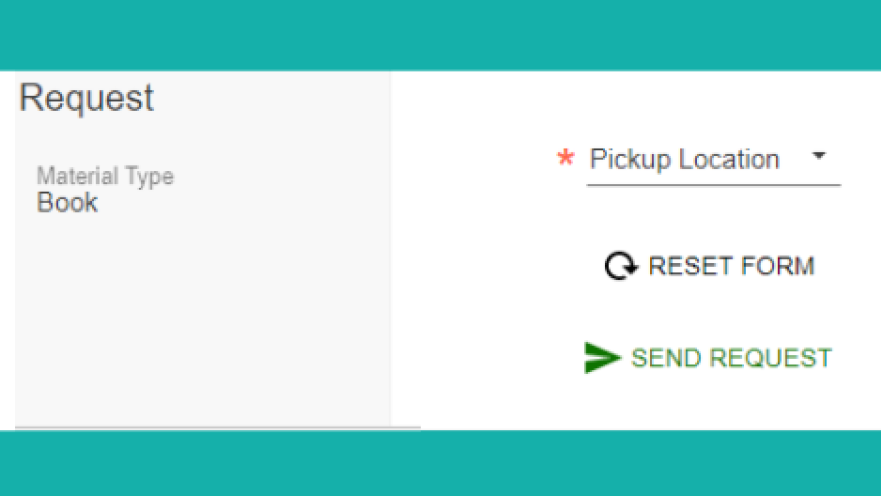
Task: Open the Pickup Location dropdown arrow
Action: (819, 156)
